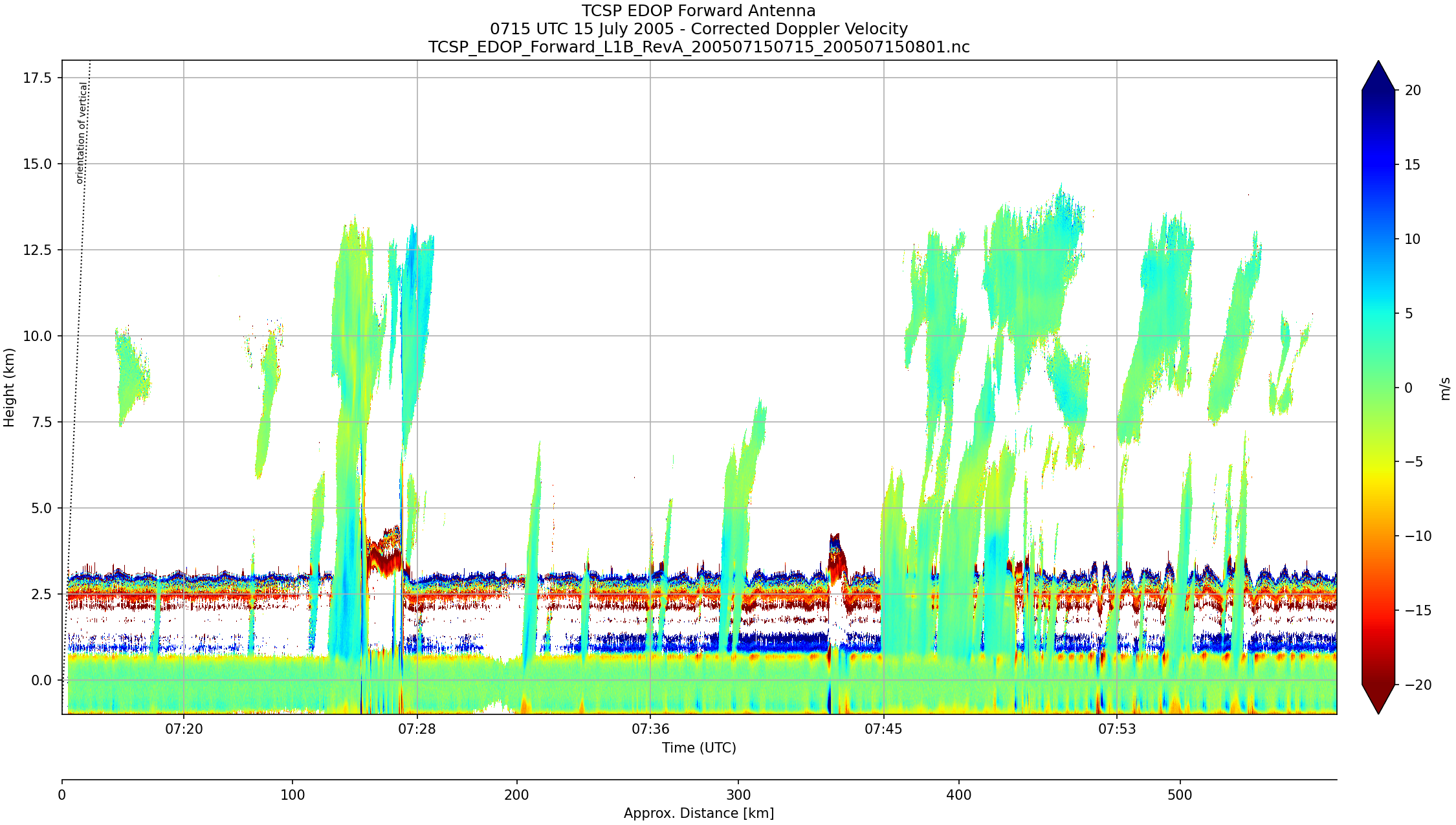Click the distance axis label 400
The width and height of the screenshot is (1456, 825).
click(959, 795)
